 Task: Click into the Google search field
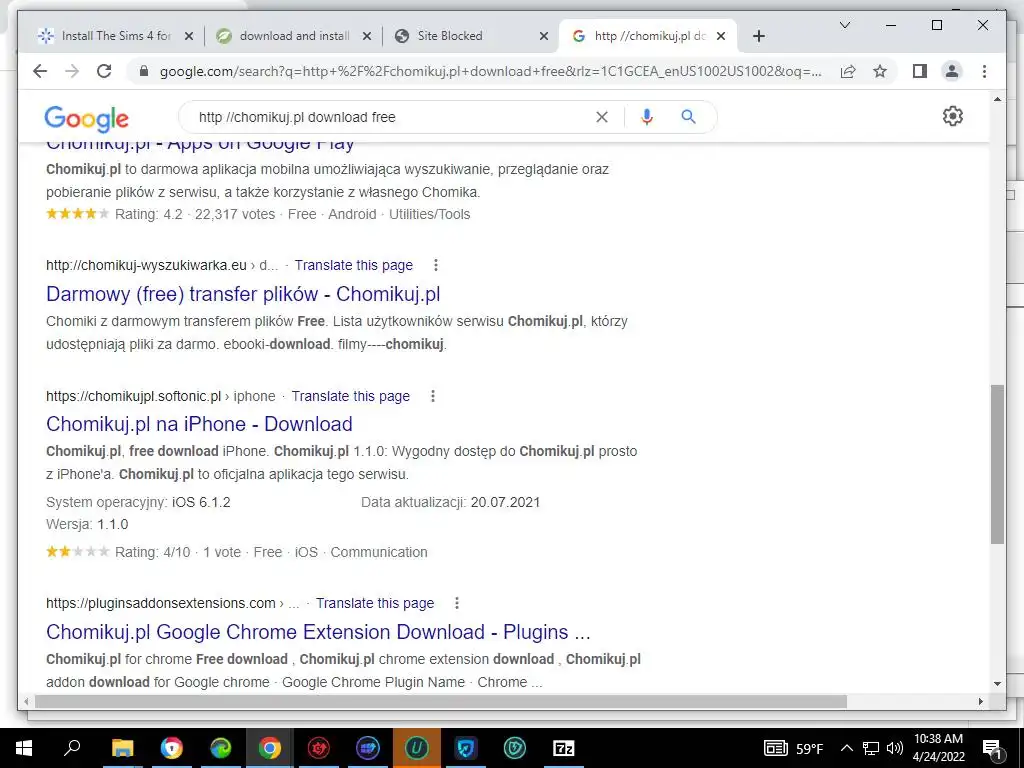click(392, 117)
